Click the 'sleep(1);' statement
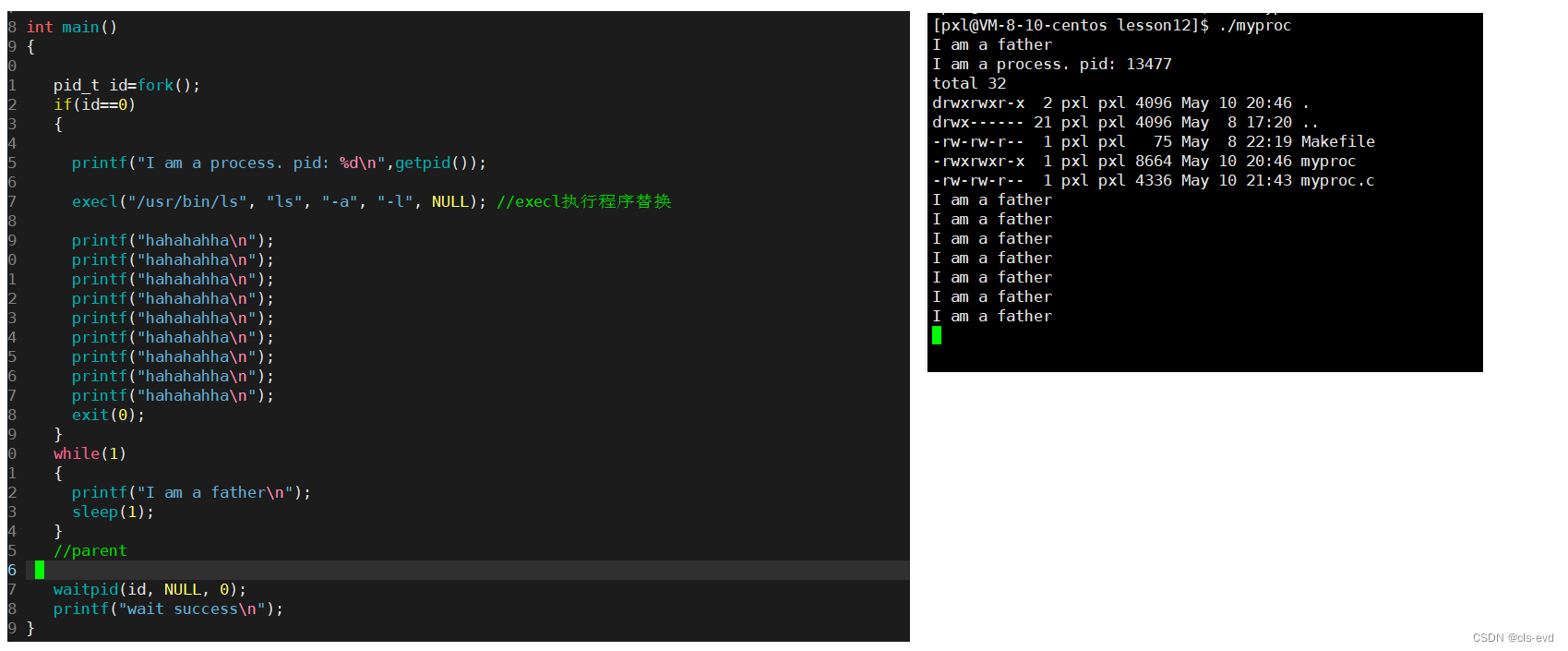Image resolution: width=1568 pixels, height=651 pixels. tap(113, 512)
